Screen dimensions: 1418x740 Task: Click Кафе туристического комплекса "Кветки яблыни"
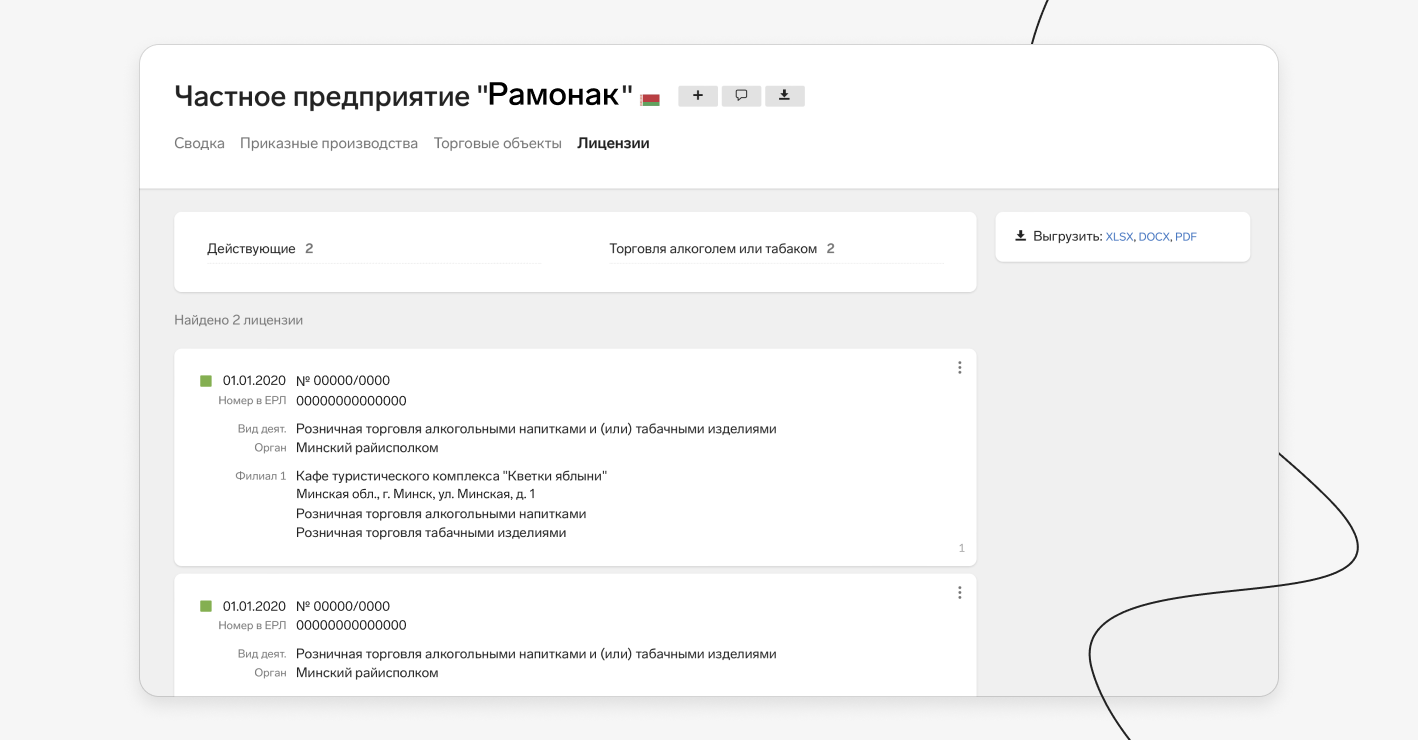452,476
